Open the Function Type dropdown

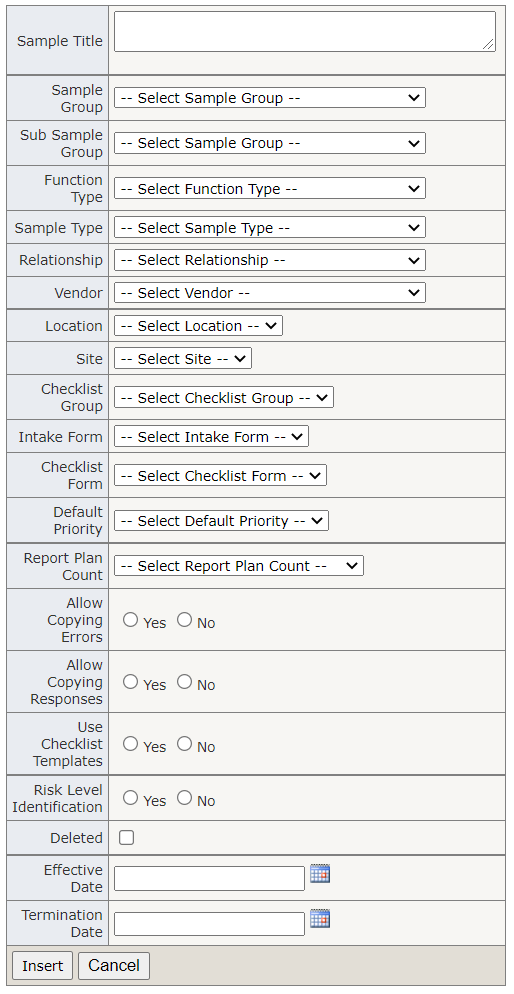[x=270, y=189]
